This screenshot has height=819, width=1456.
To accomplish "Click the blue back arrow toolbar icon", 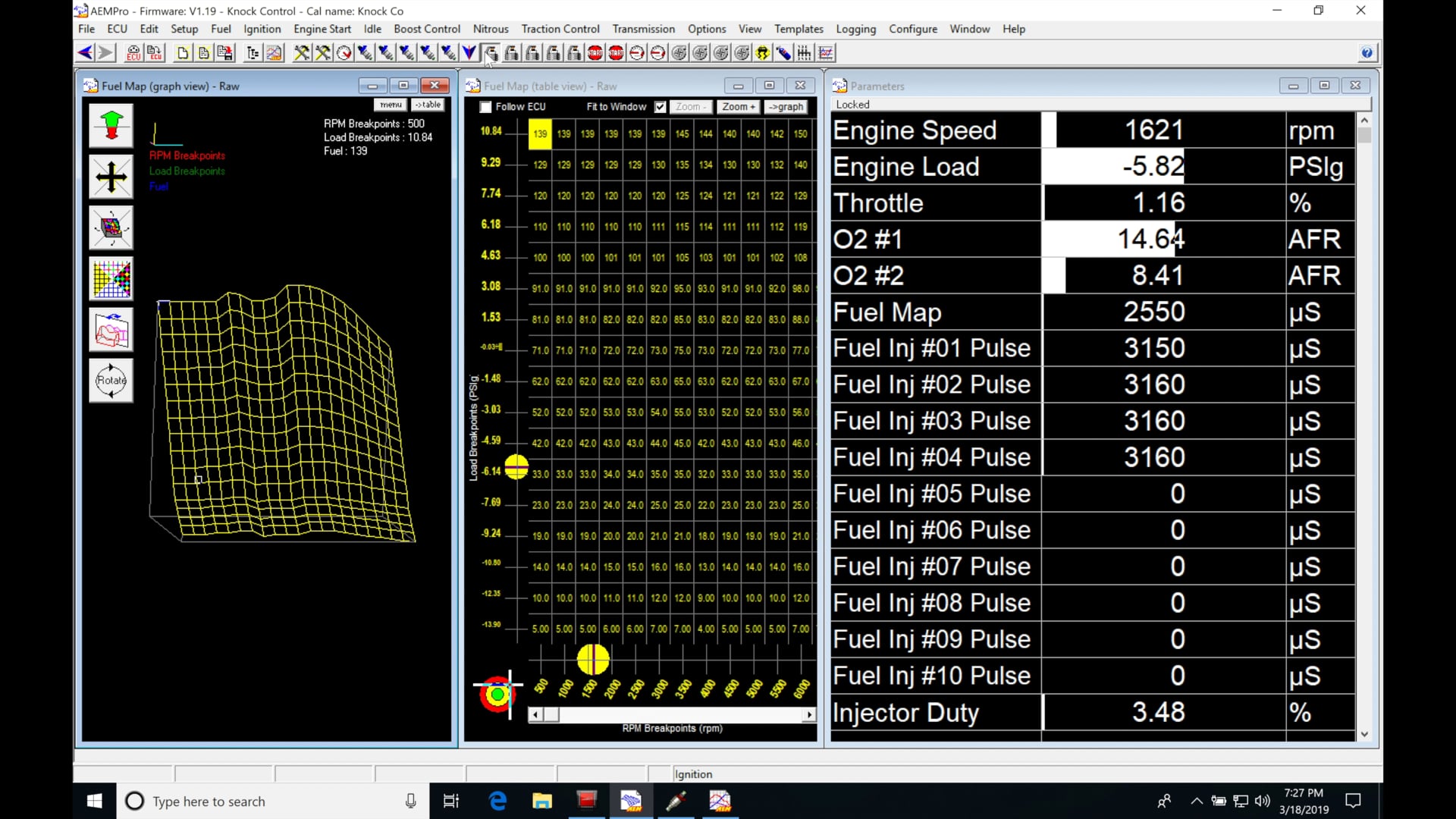I will 85,53.
